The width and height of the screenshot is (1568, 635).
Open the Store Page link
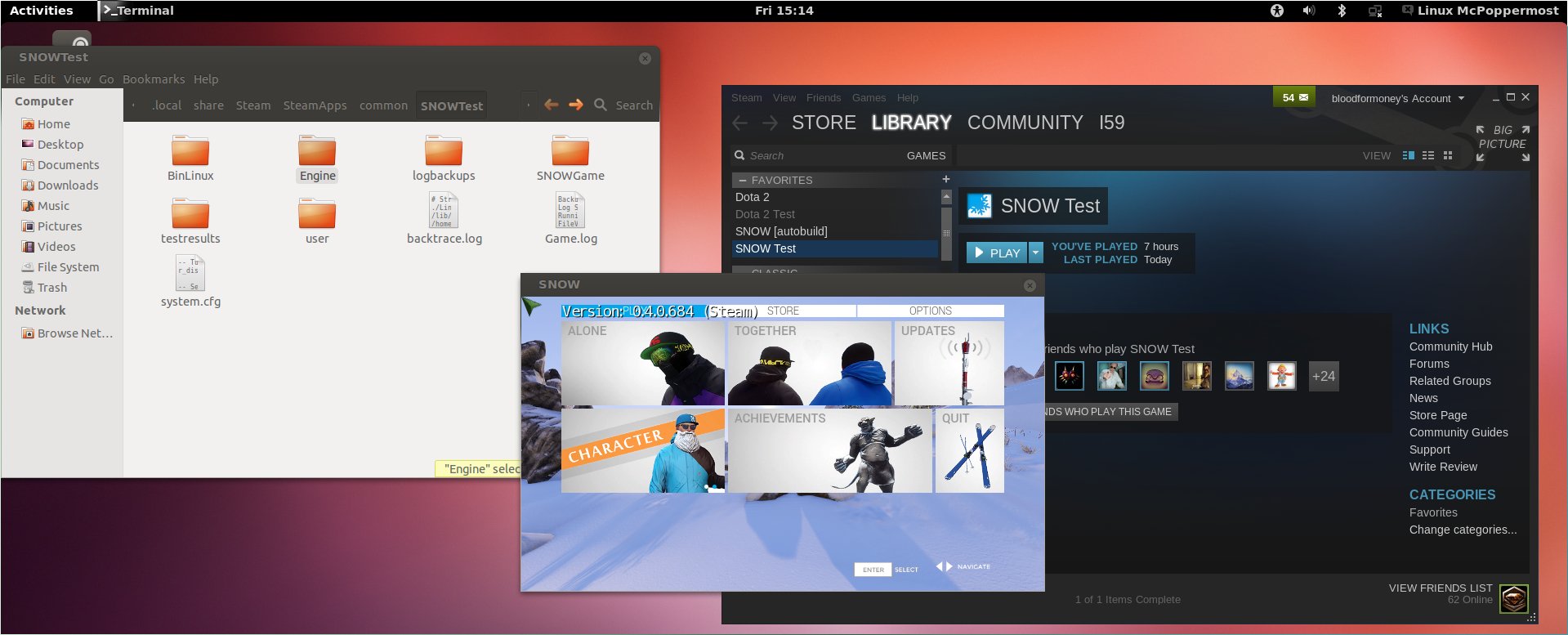click(1438, 415)
